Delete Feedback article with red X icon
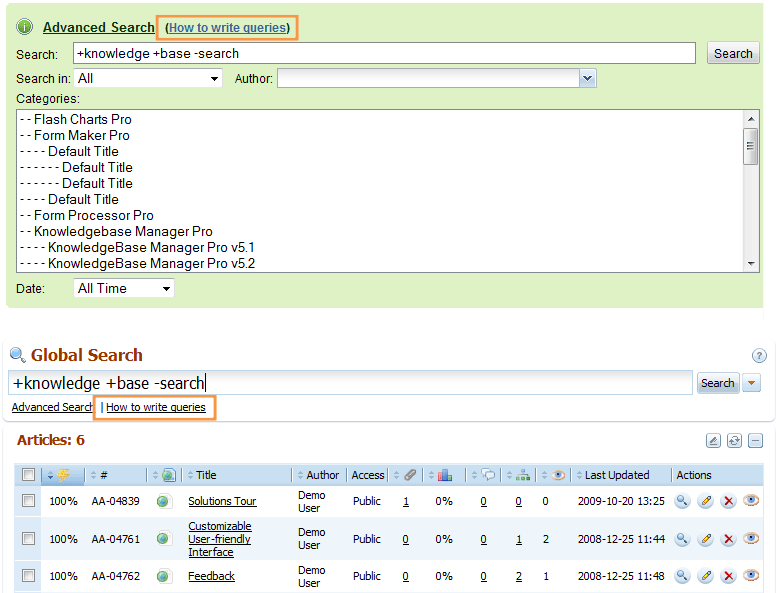 [728, 576]
